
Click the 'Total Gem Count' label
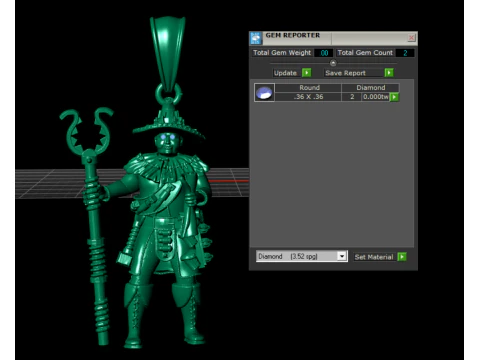tap(365, 53)
